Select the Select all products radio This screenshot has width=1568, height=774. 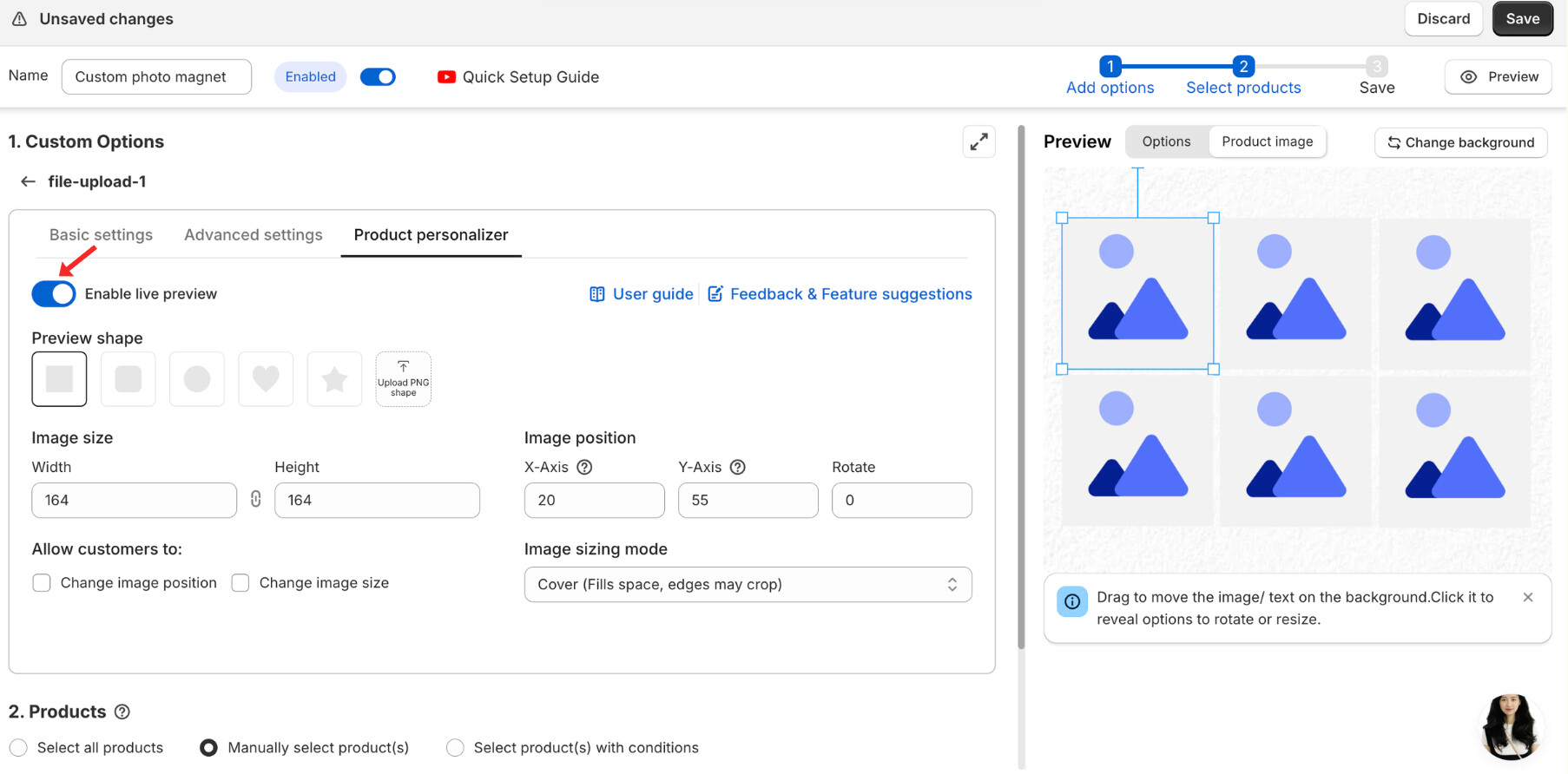(19, 747)
